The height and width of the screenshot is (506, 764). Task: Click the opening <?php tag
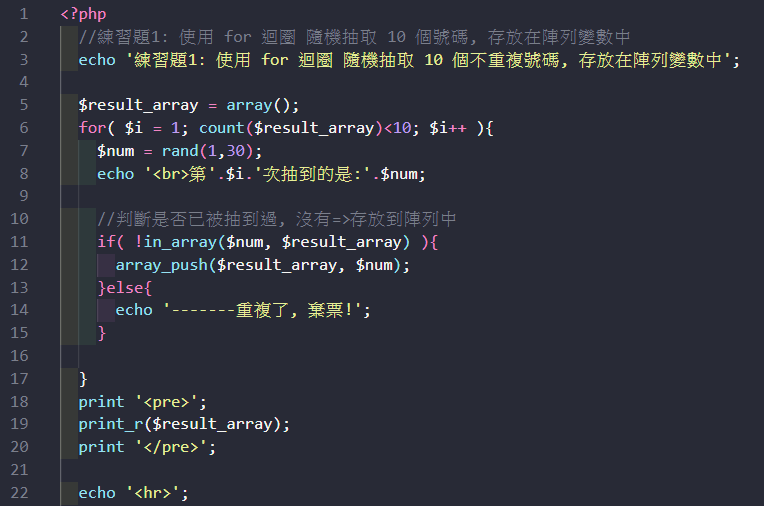83,15
